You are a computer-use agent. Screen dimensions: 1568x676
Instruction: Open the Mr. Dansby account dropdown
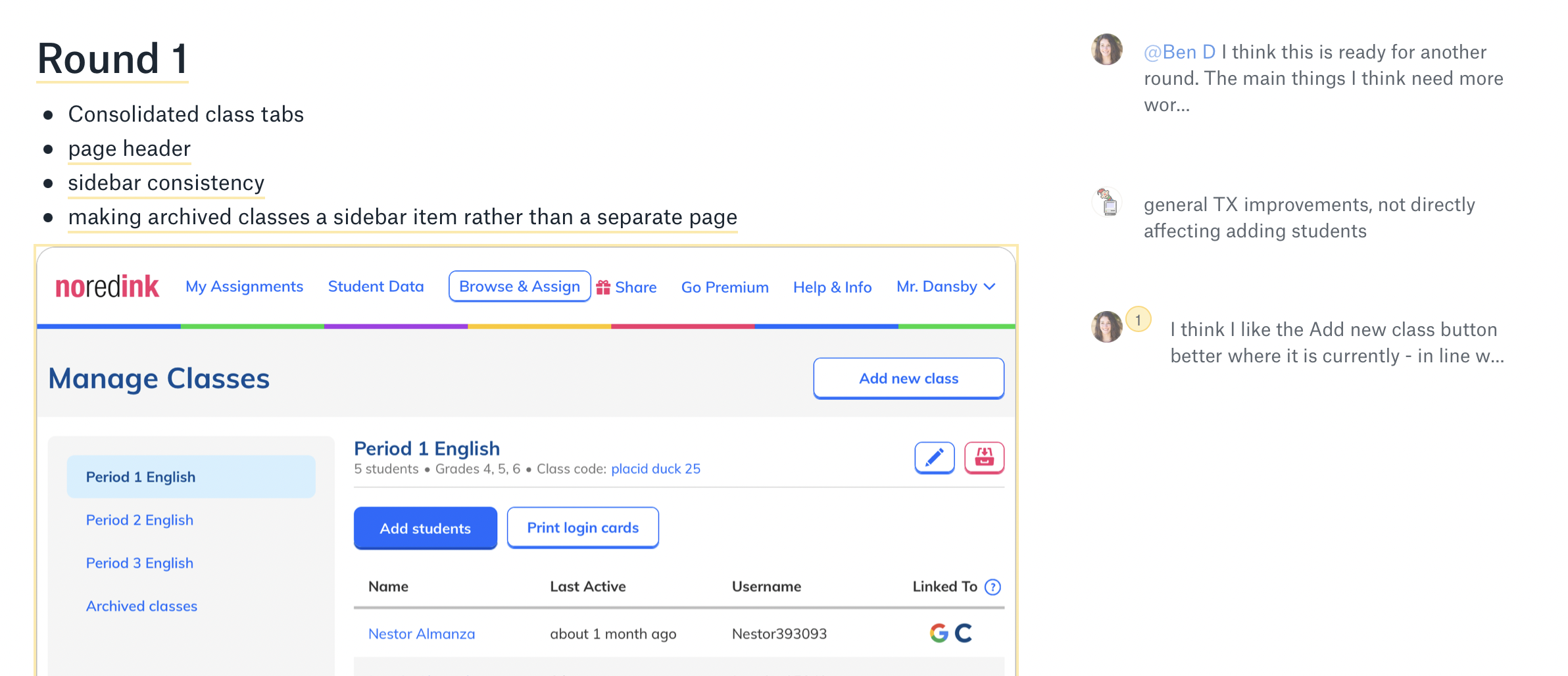pyautogui.click(x=945, y=287)
